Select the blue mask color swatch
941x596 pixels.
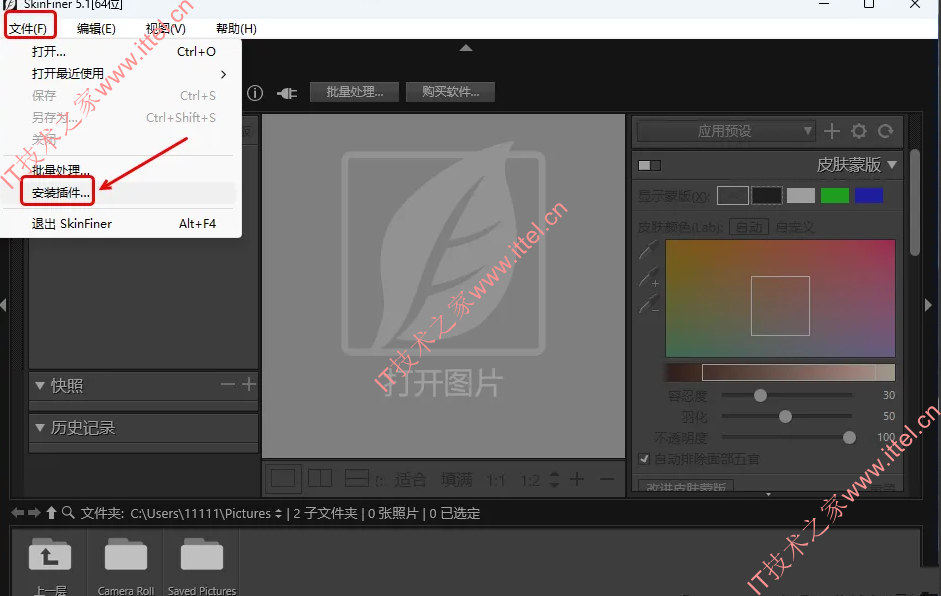point(868,195)
